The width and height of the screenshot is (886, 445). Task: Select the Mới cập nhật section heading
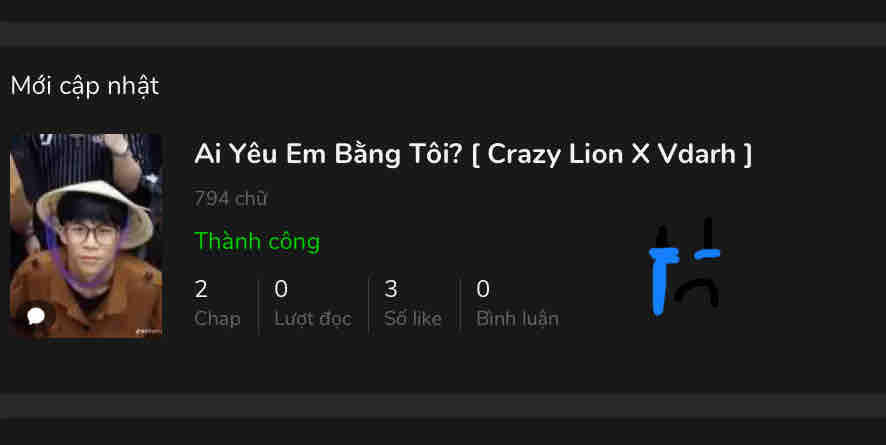(85, 86)
